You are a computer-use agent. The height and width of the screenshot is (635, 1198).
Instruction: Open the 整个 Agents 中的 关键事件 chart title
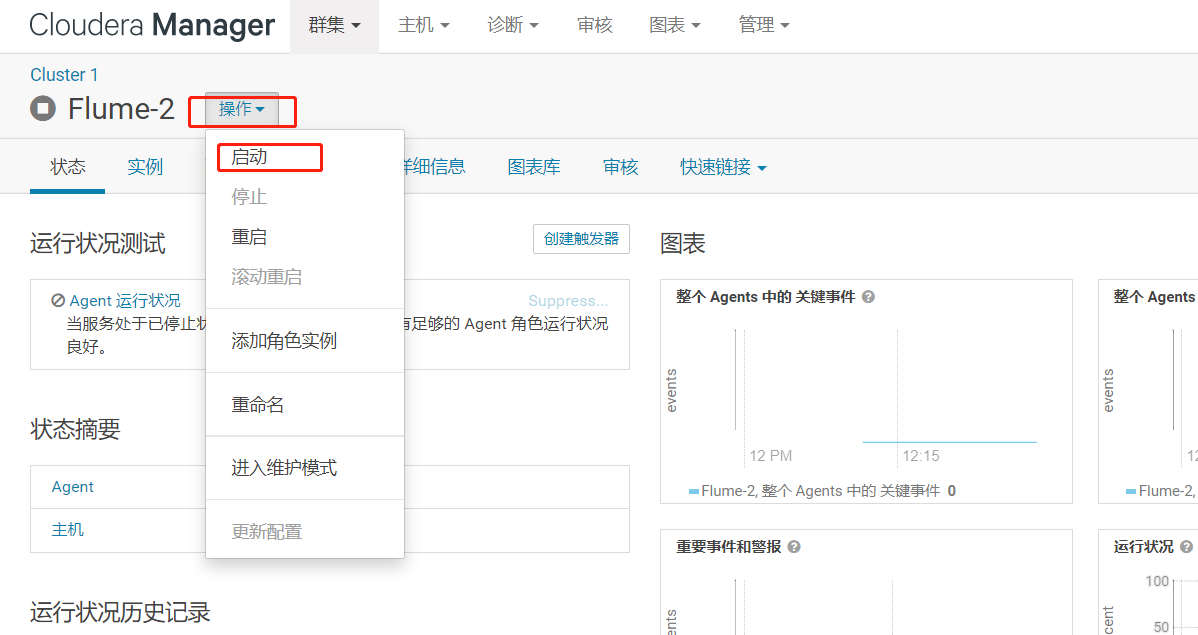(x=766, y=296)
